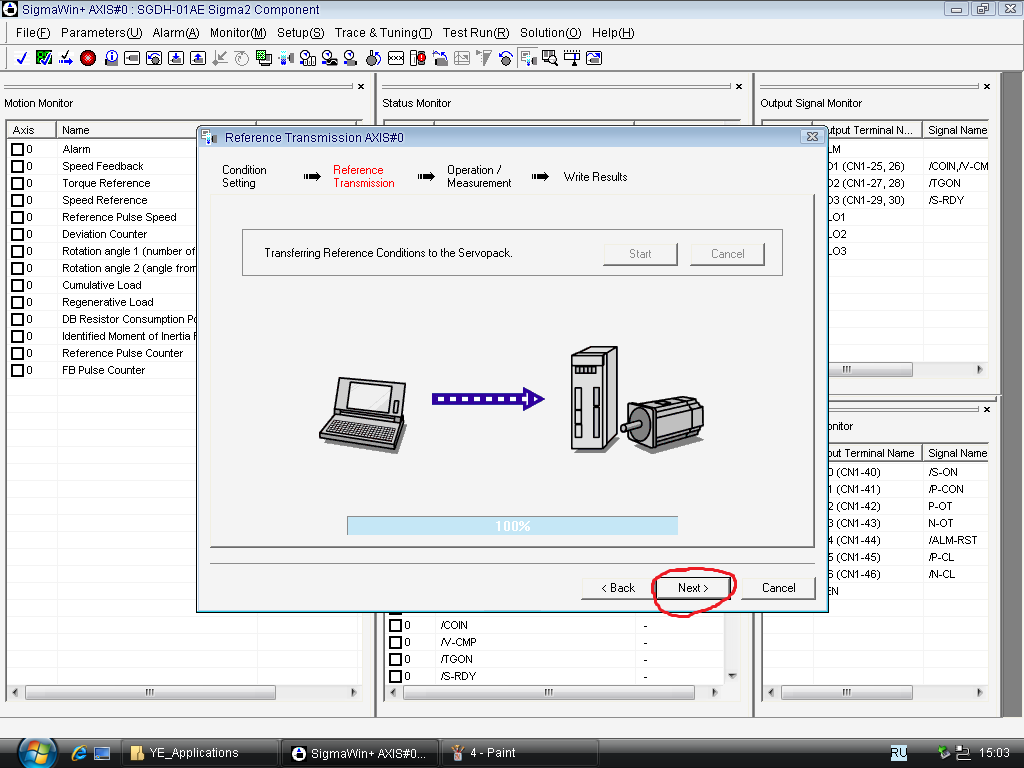Viewport: 1024px width, 768px height.
Task: Switch to the 4 - Paint taskbar window
Action: pyautogui.click(x=519, y=753)
